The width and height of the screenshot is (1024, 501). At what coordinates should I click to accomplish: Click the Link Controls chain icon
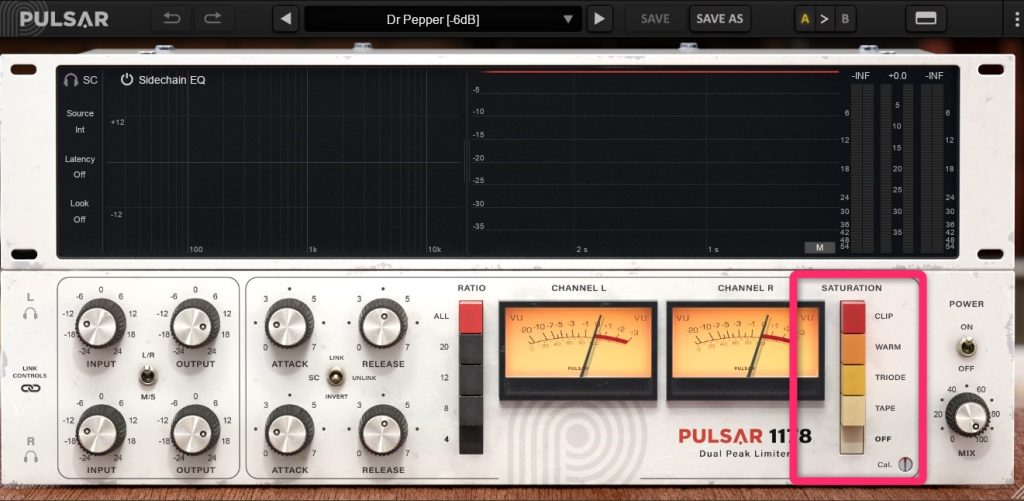click(30, 389)
